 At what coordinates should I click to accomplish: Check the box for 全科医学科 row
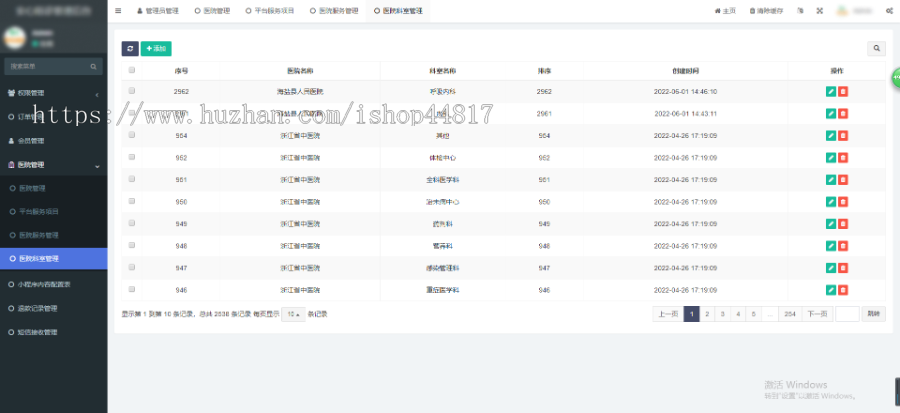coord(131,178)
